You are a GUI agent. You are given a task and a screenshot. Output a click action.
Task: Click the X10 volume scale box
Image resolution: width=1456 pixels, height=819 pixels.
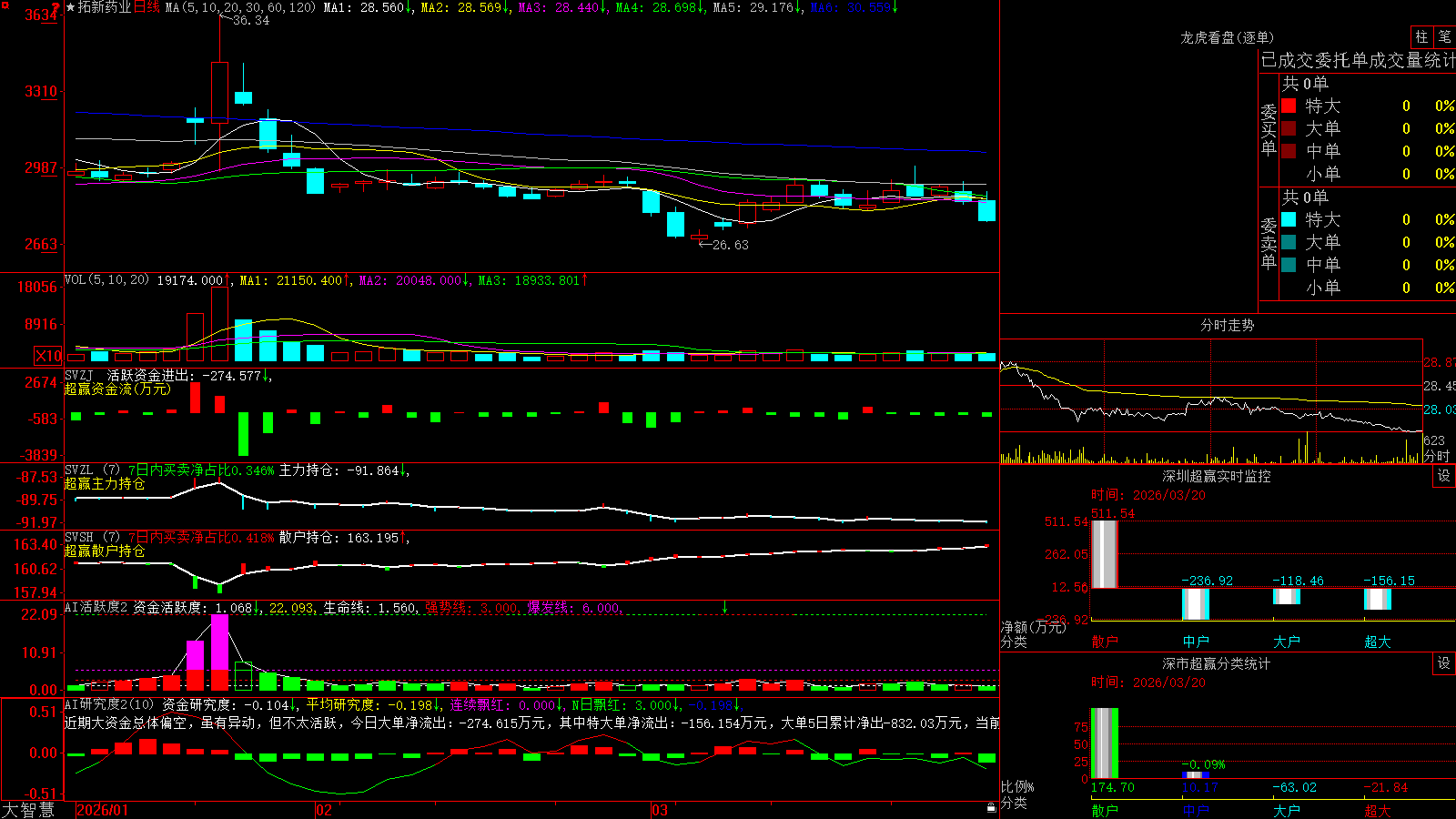coord(48,356)
